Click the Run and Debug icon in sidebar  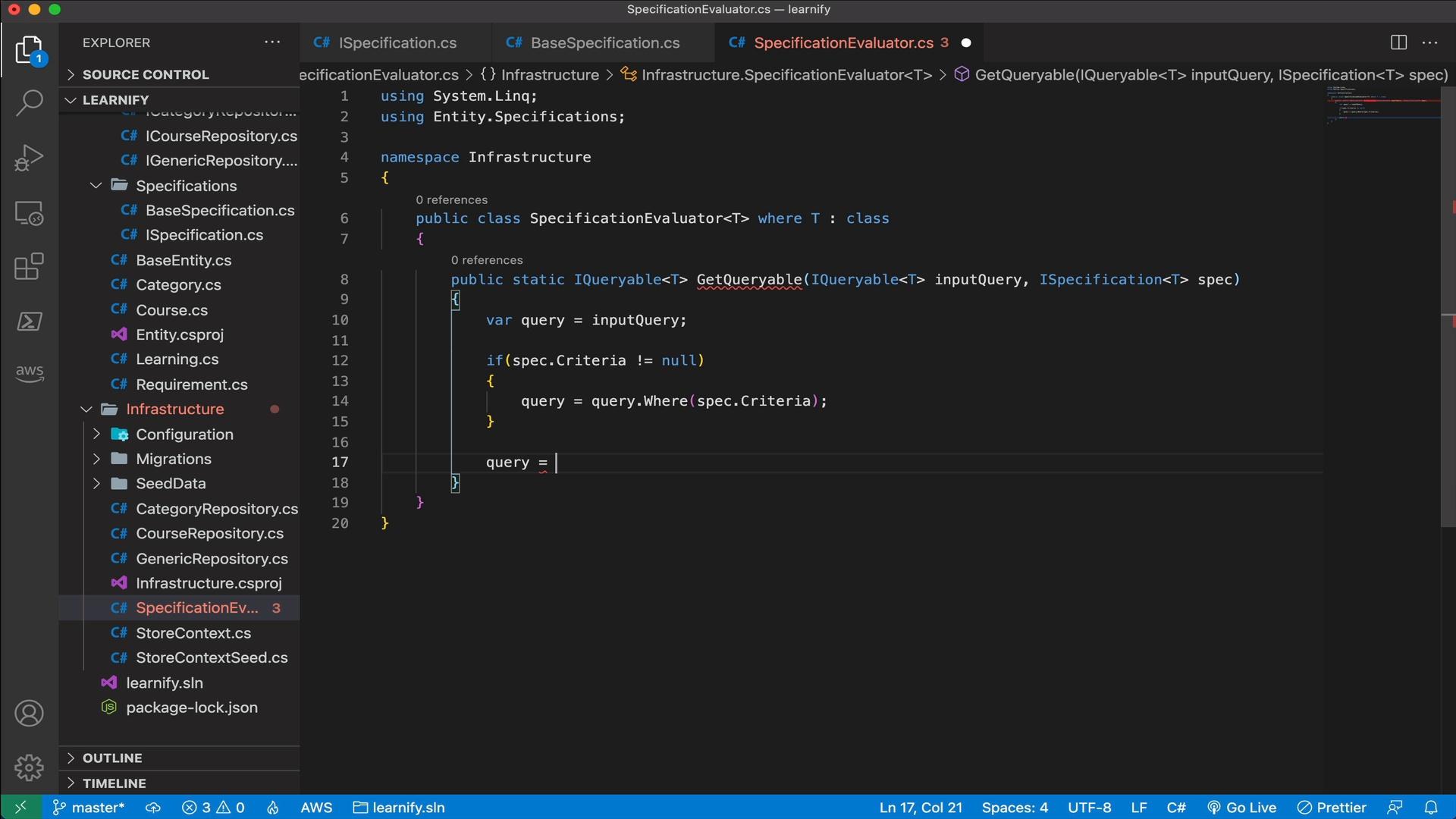tap(27, 158)
